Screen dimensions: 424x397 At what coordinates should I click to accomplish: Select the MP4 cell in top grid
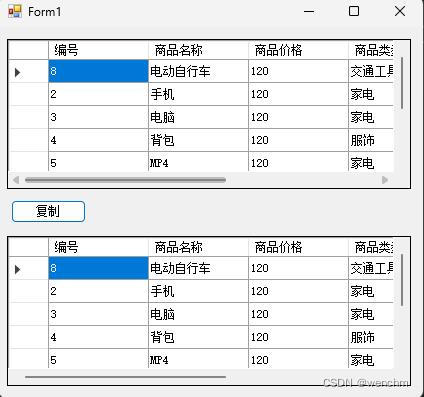(198, 162)
